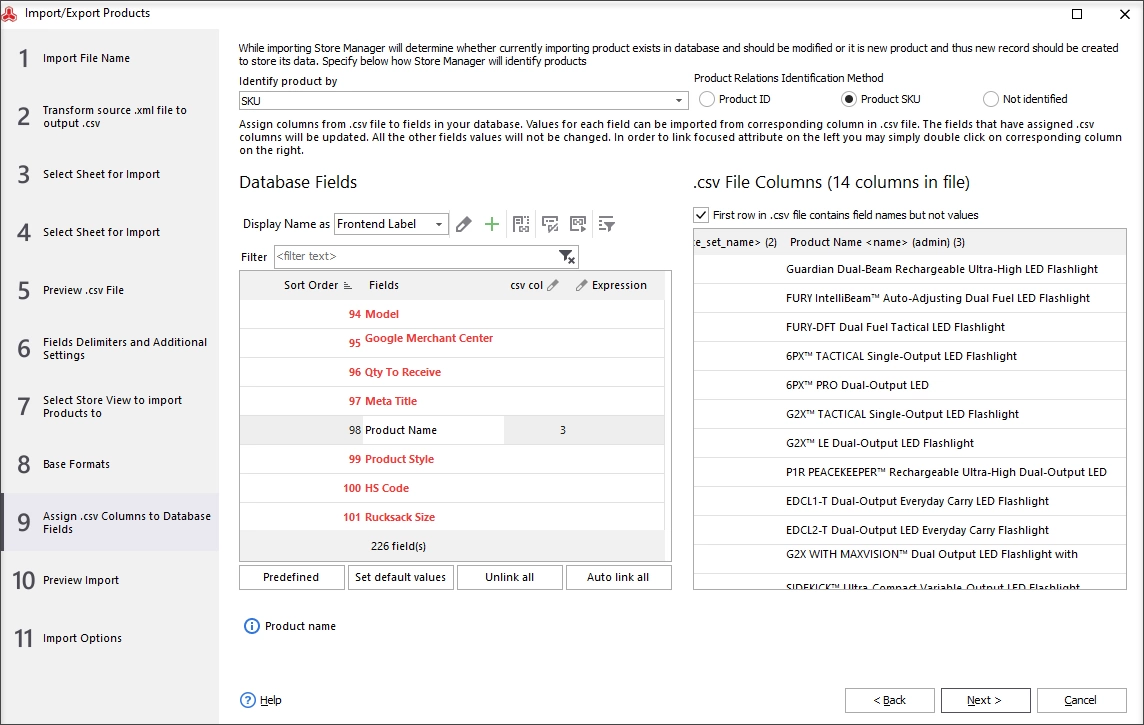Click the Product Name <name> (admin) (3) column header
This screenshot has height=725, width=1144.
click(x=954, y=242)
